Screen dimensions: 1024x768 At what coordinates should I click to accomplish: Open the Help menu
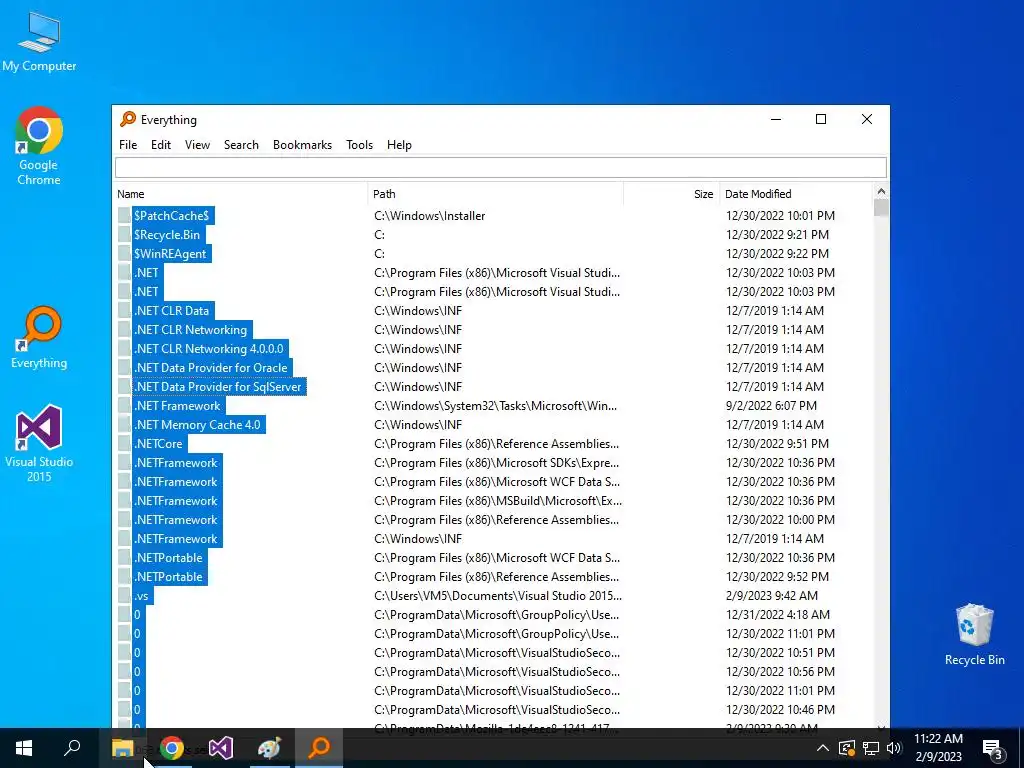pyautogui.click(x=399, y=145)
